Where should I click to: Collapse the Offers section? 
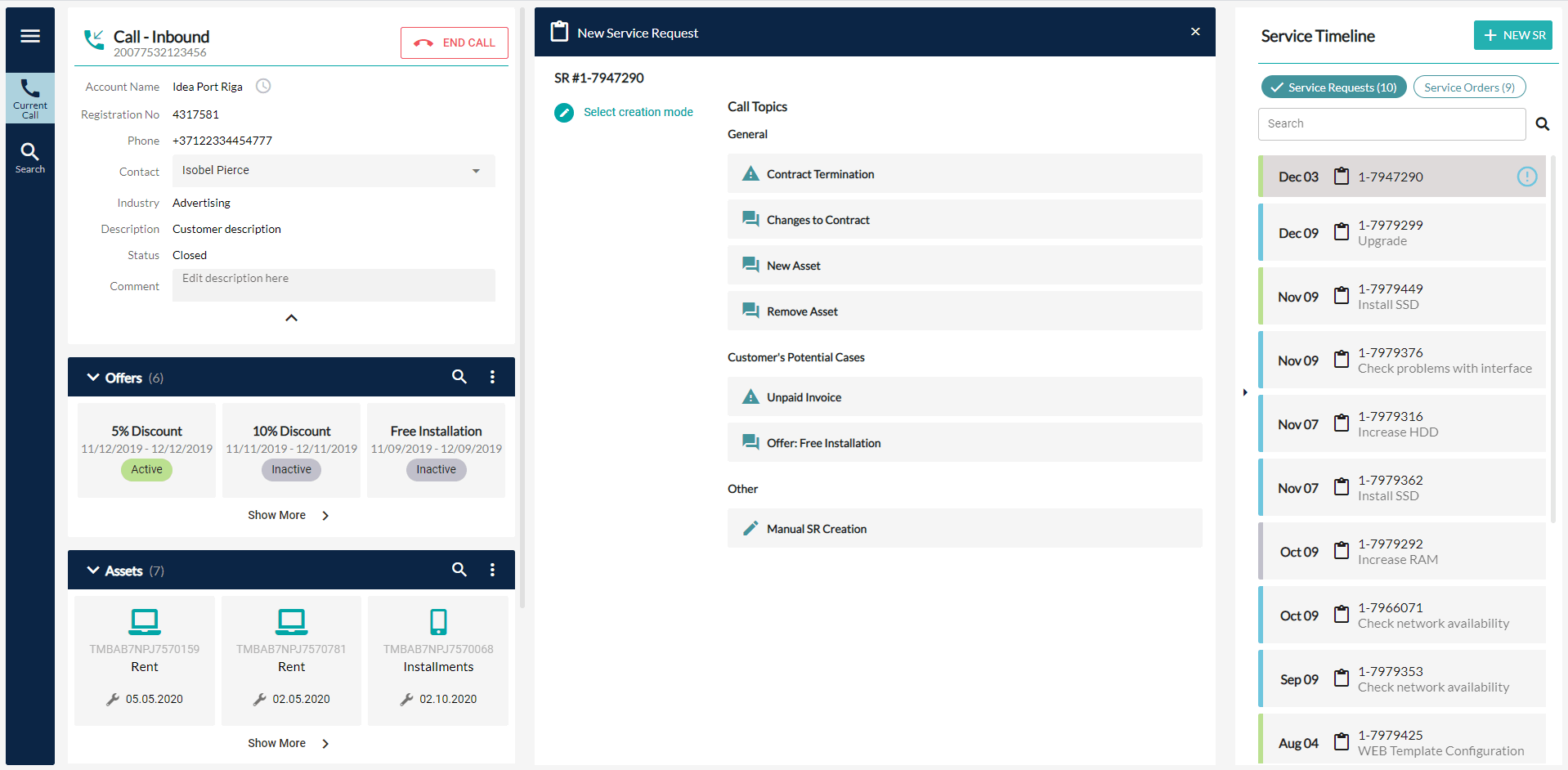(92, 377)
